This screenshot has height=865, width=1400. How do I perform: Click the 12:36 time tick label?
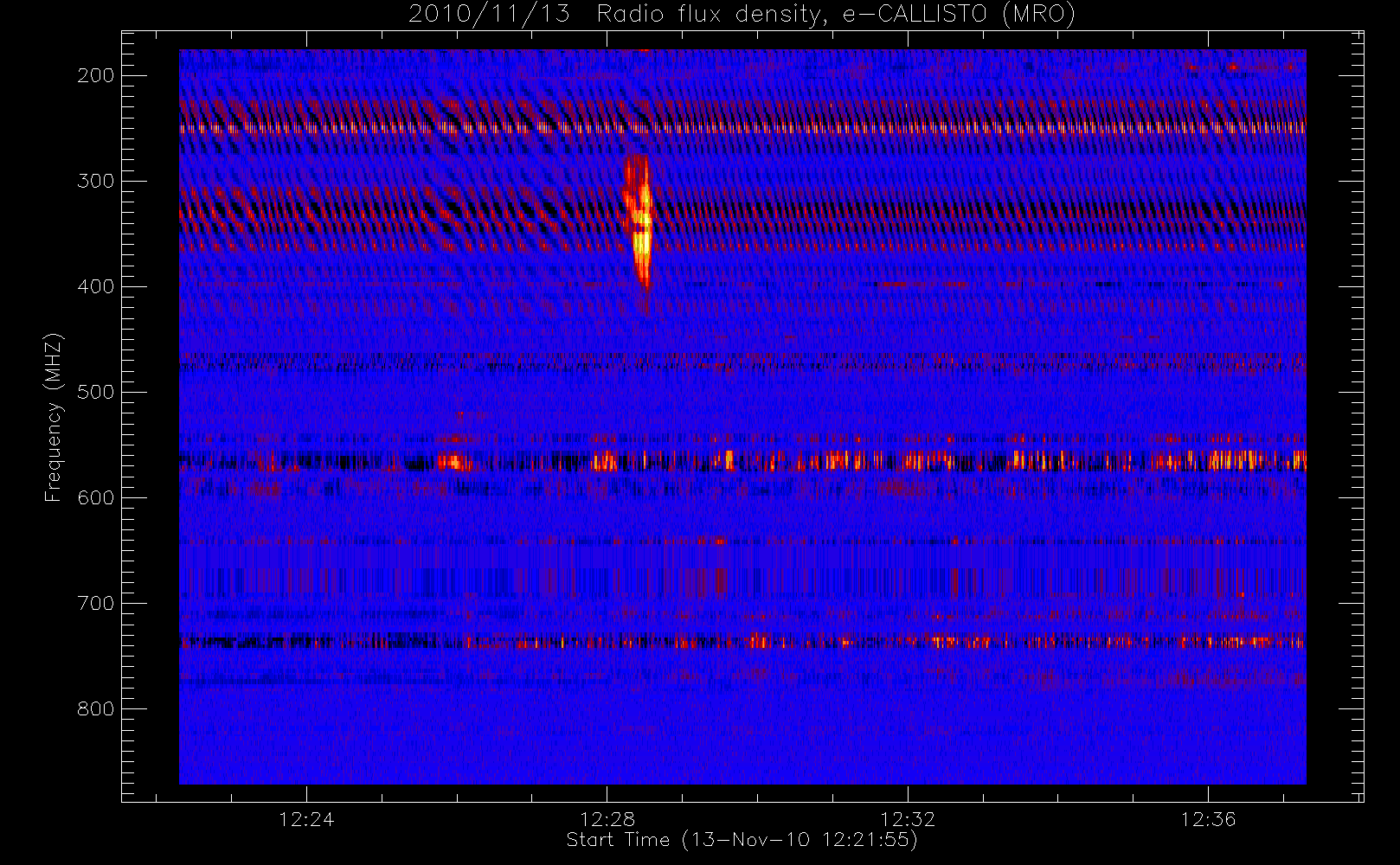(1208, 819)
